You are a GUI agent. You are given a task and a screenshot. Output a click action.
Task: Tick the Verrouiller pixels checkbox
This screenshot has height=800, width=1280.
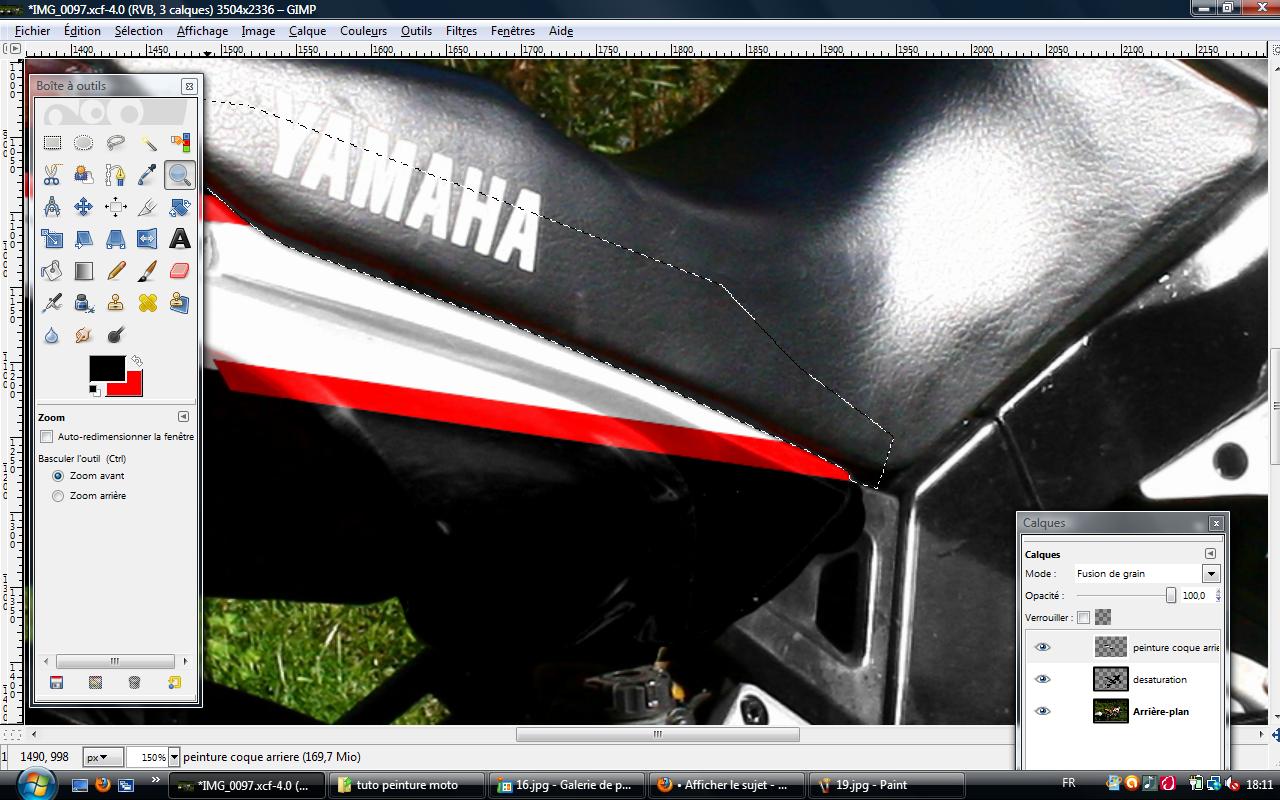tap(1083, 618)
